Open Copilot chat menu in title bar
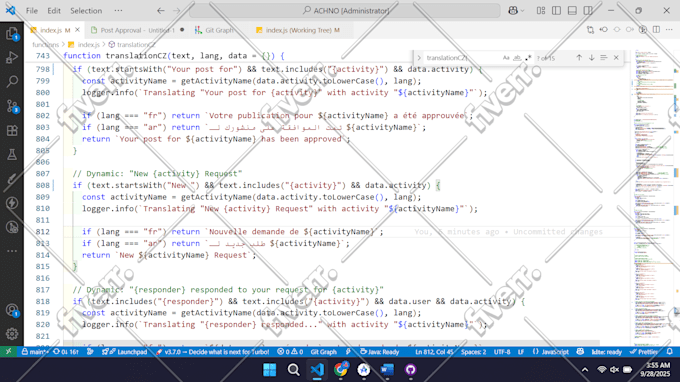The height and width of the screenshot is (382, 680). pyautogui.click(x=516, y=10)
